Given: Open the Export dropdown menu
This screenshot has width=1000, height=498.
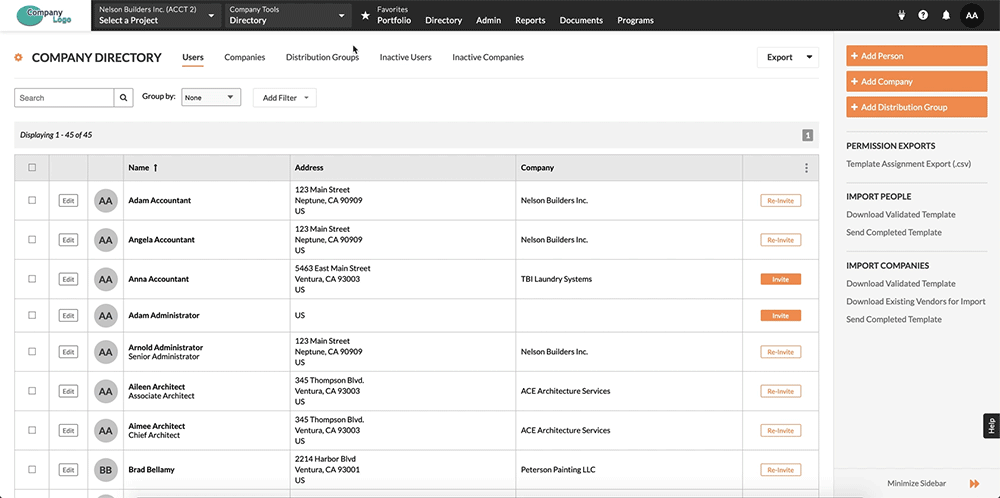Looking at the screenshot, I should point(787,58).
